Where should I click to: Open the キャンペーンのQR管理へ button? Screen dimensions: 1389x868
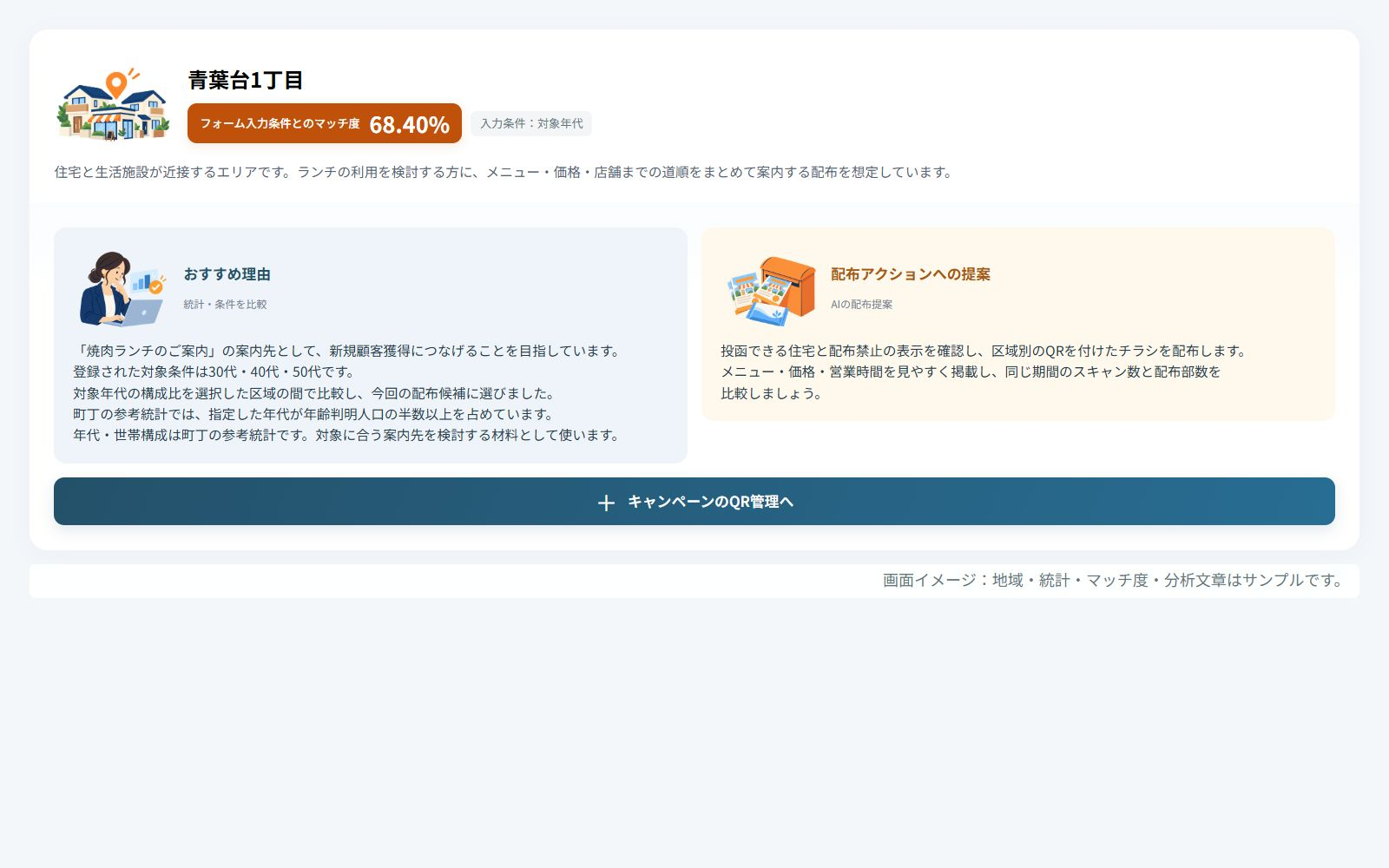694,501
